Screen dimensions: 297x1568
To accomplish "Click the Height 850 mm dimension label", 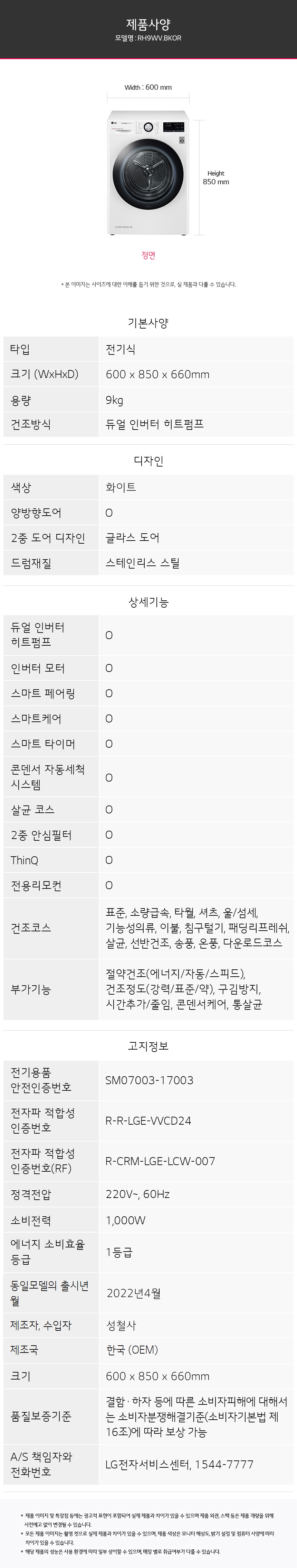I will 215,178.
